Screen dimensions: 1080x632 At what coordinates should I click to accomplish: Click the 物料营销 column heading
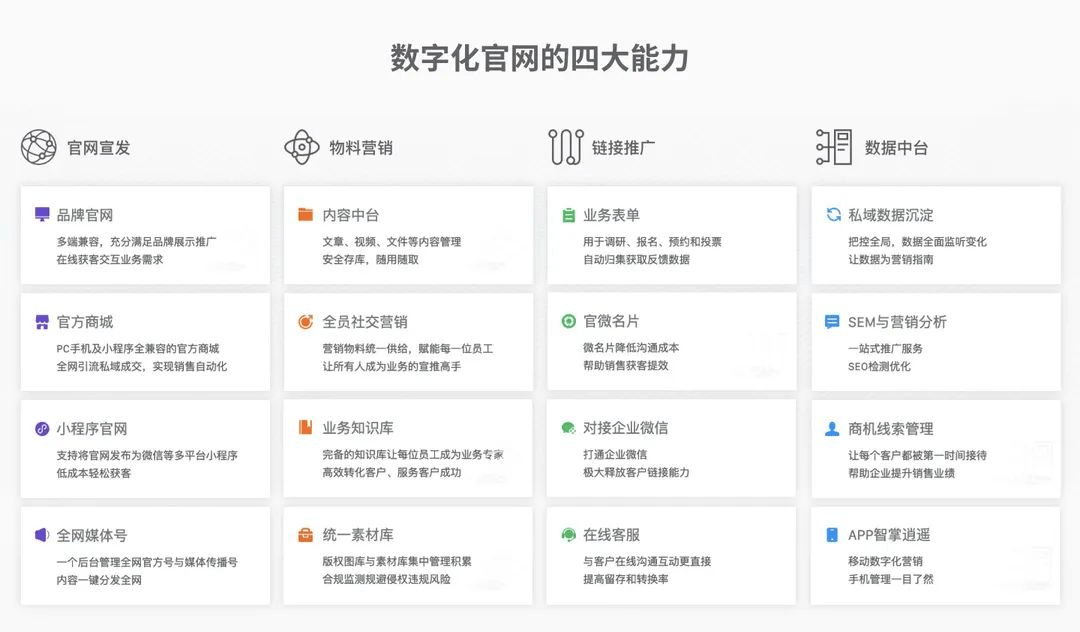coord(361,147)
